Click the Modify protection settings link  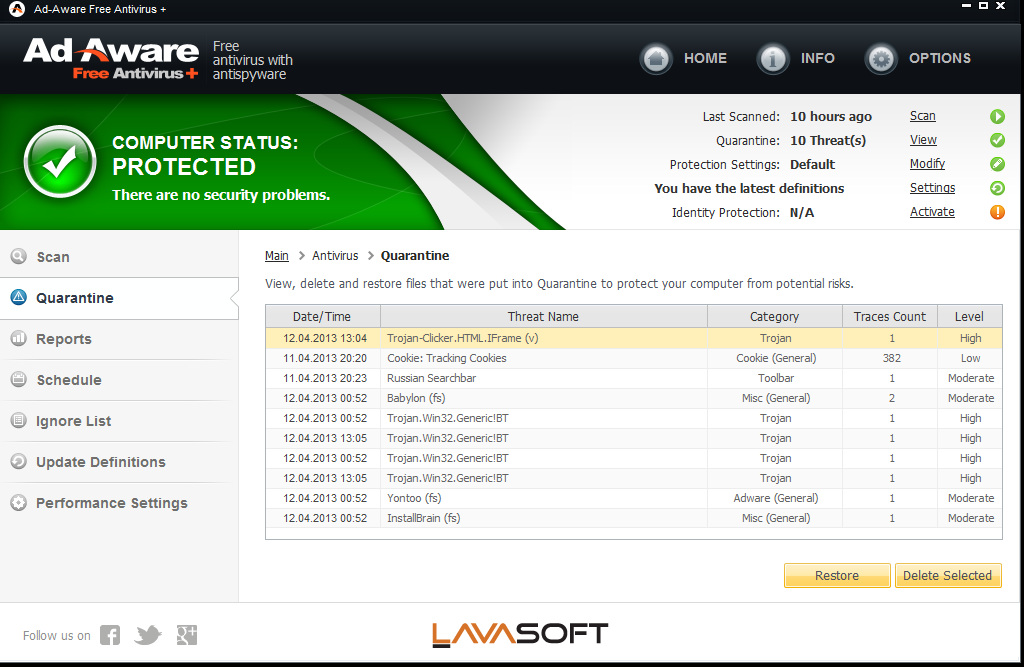click(927, 164)
